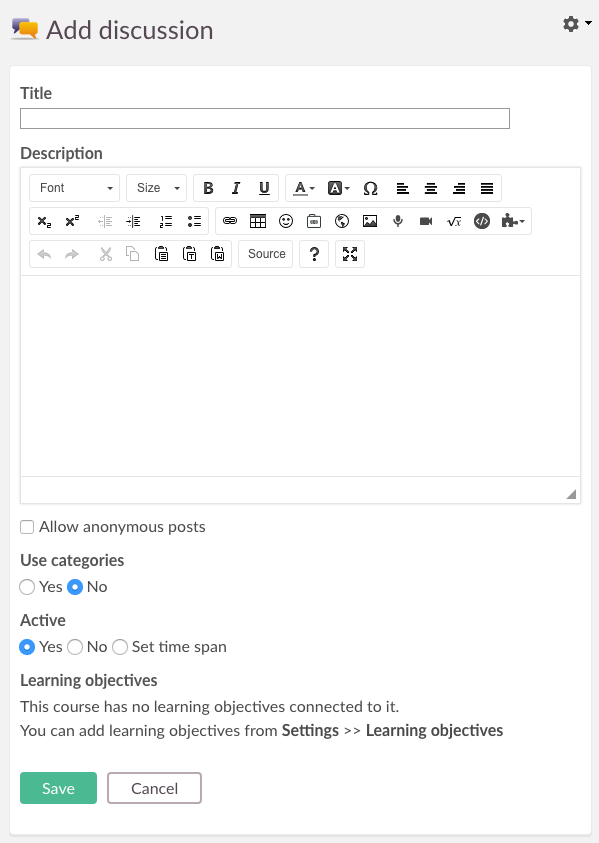
Task: Insert a table into the description
Action: tap(258, 221)
